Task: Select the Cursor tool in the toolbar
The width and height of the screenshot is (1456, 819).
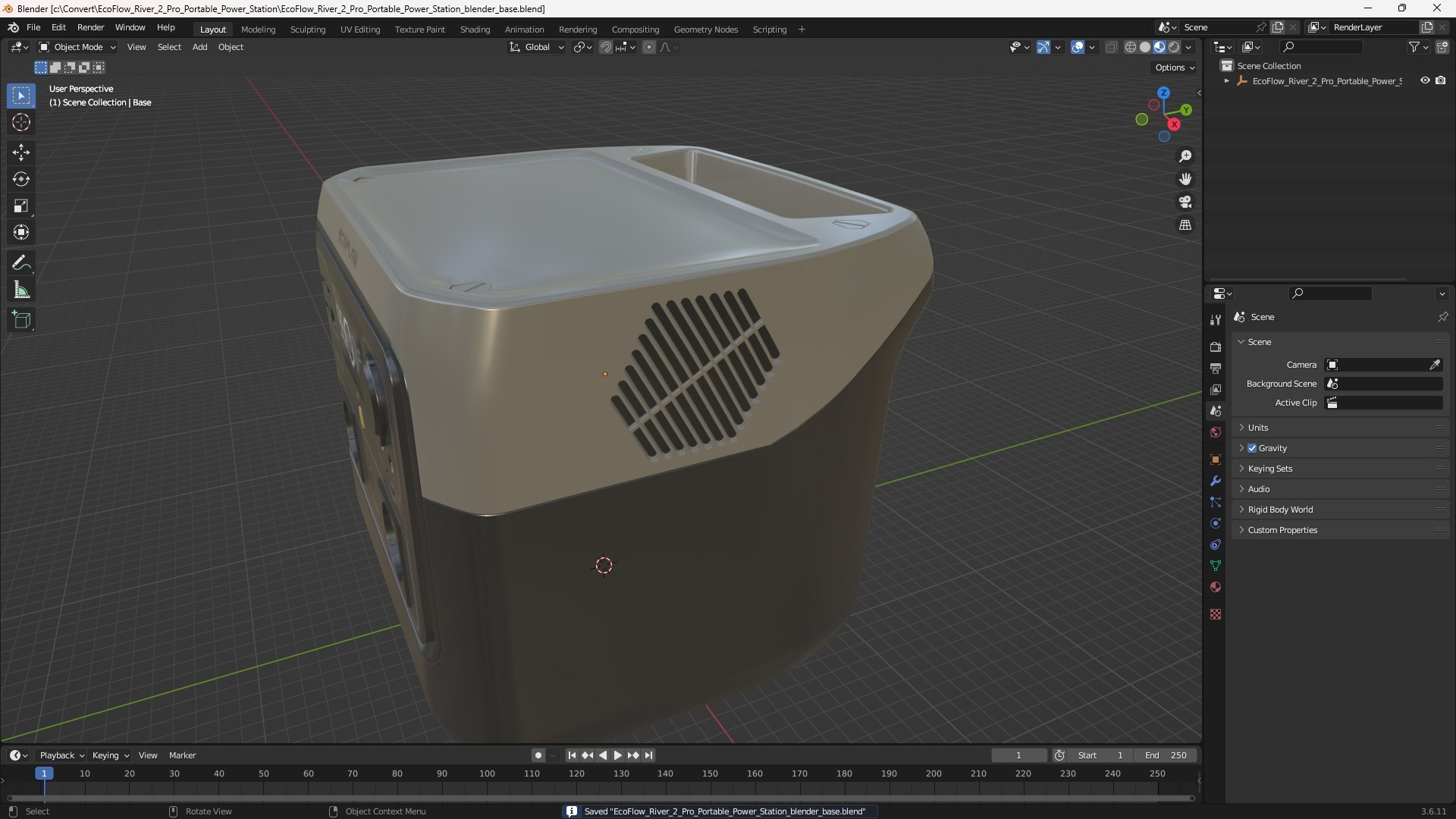Action: tap(21, 122)
